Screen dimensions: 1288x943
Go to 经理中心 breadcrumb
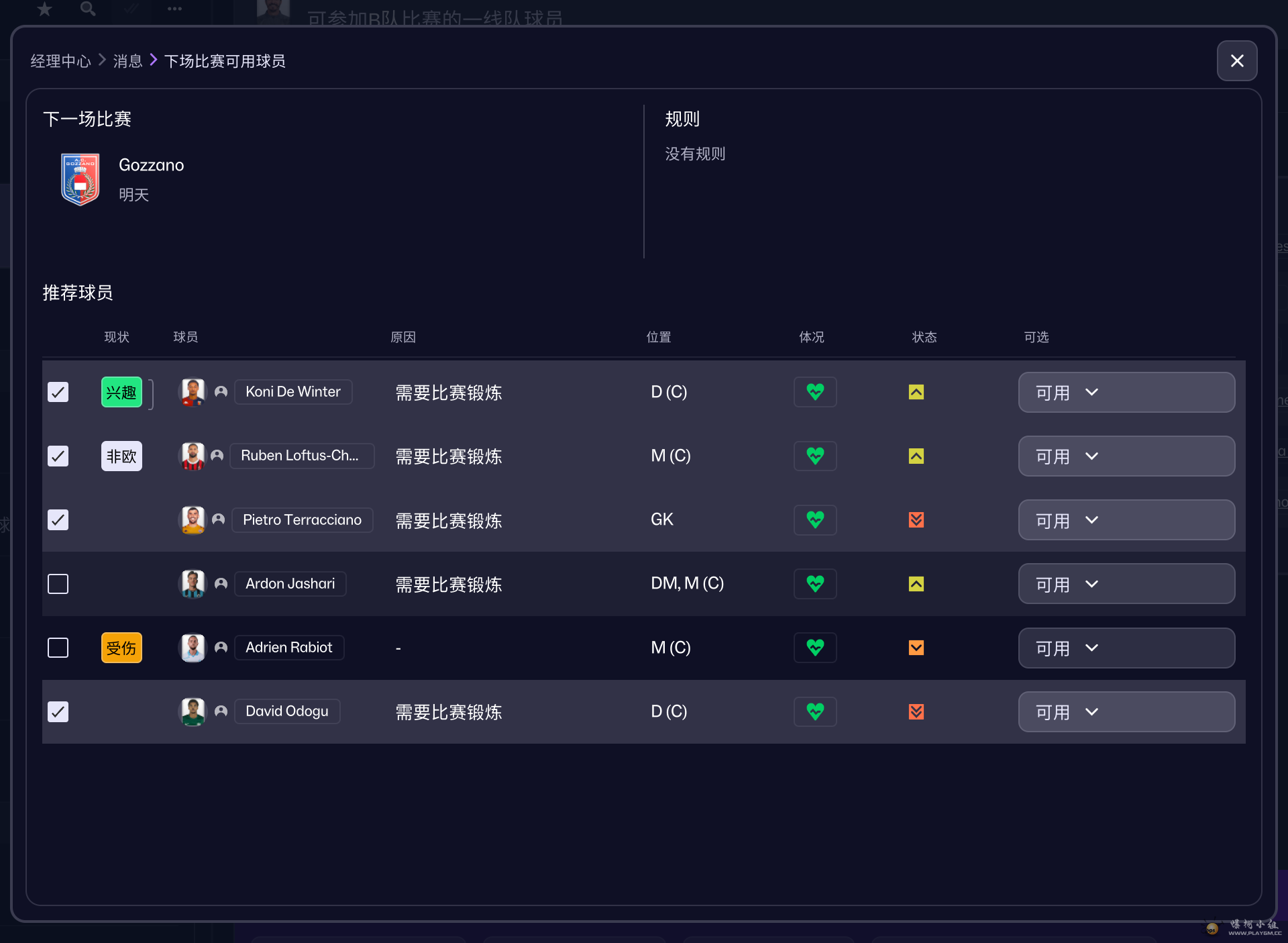point(60,61)
